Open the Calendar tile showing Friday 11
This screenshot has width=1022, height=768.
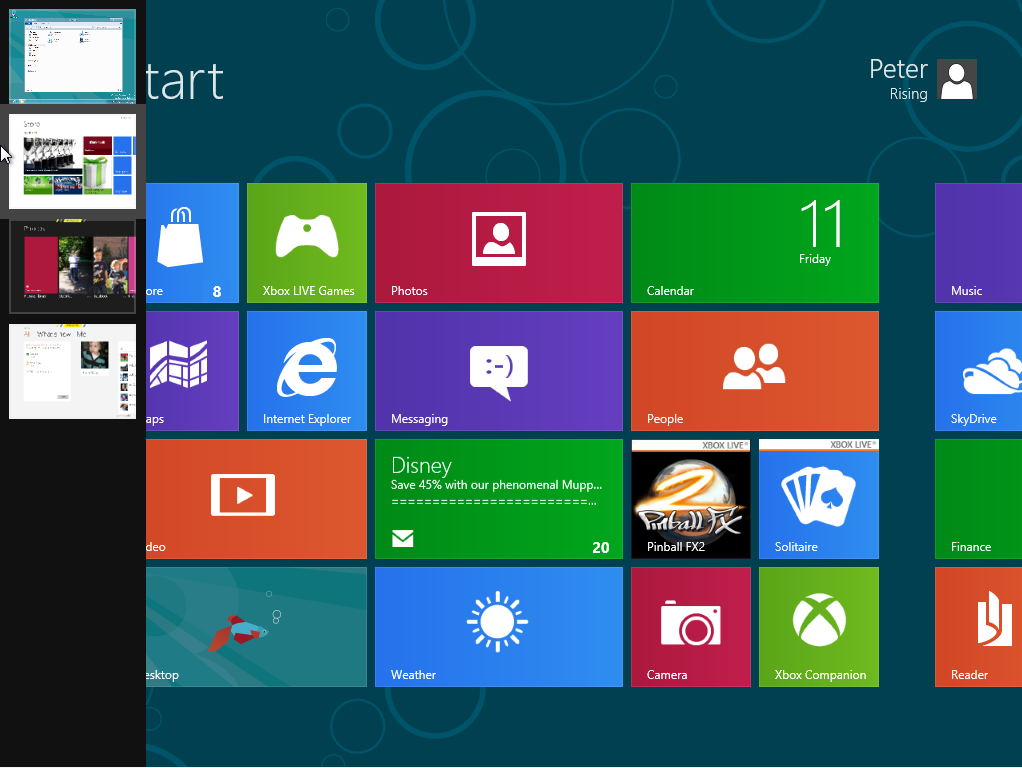[755, 243]
